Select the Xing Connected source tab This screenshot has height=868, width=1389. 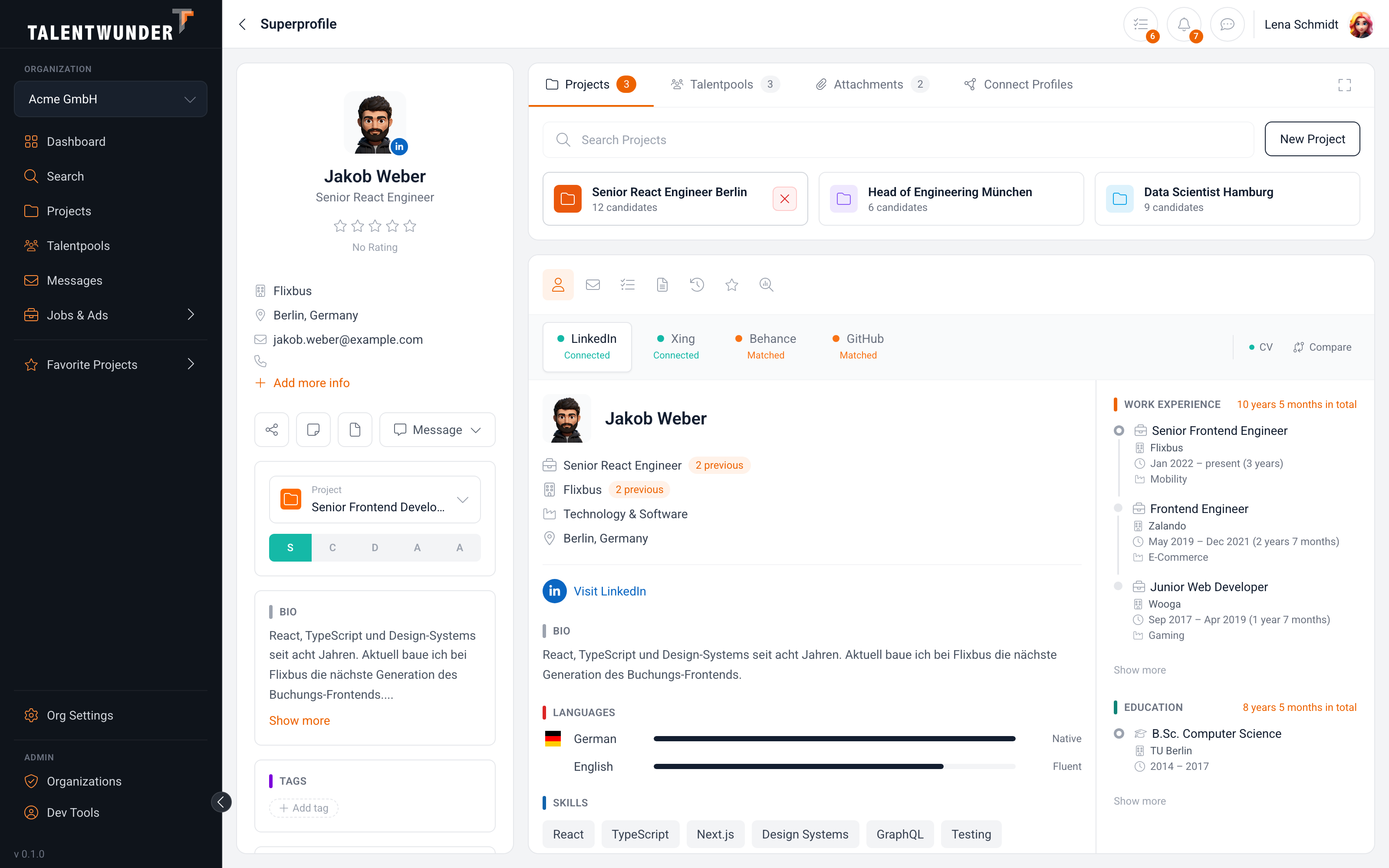pyautogui.click(x=676, y=347)
